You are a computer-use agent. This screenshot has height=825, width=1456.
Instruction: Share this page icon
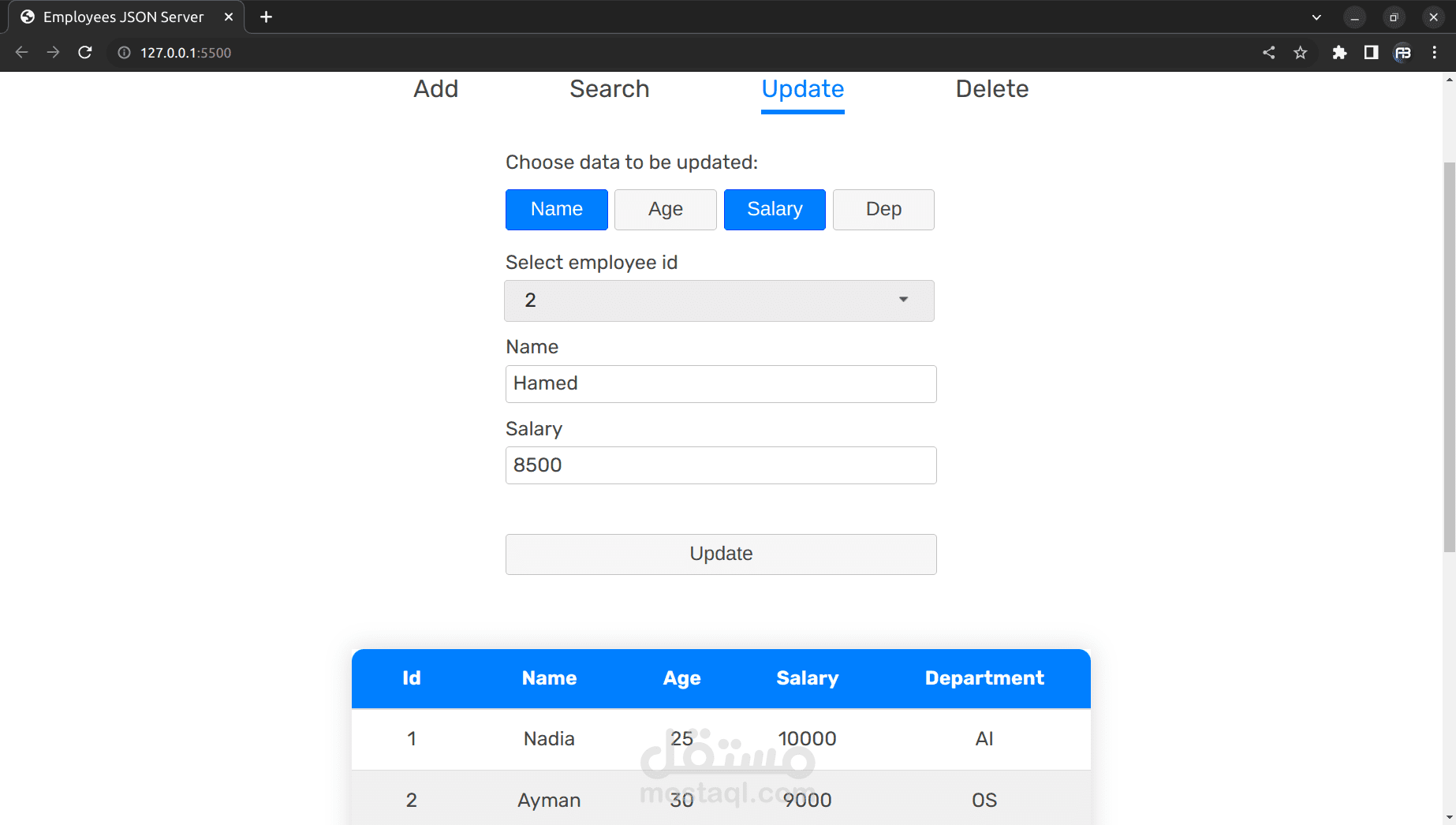tap(1268, 53)
